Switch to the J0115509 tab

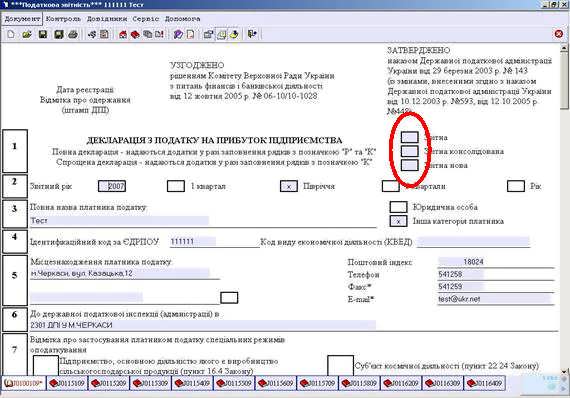pyautogui.click(x=234, y=383)
